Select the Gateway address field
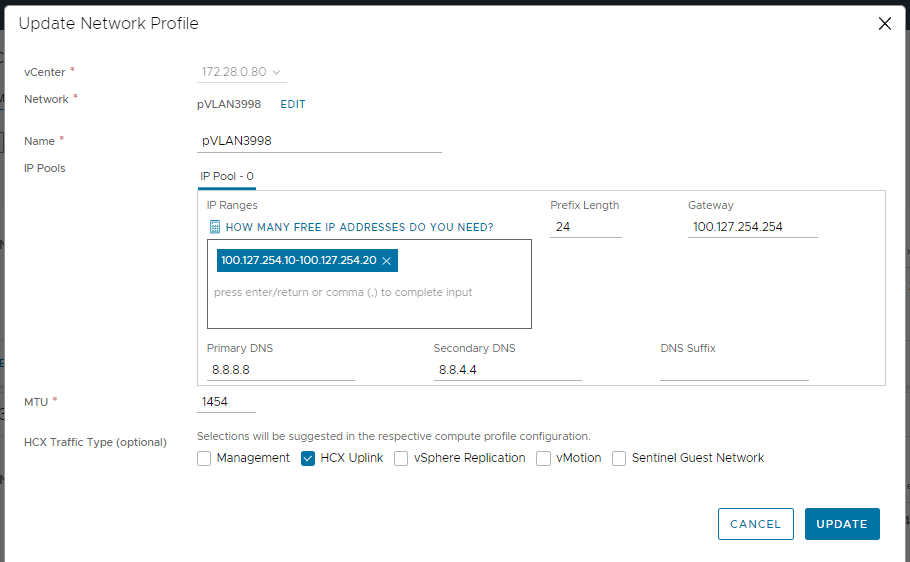910x562 pixels. (x=753, y=227)
